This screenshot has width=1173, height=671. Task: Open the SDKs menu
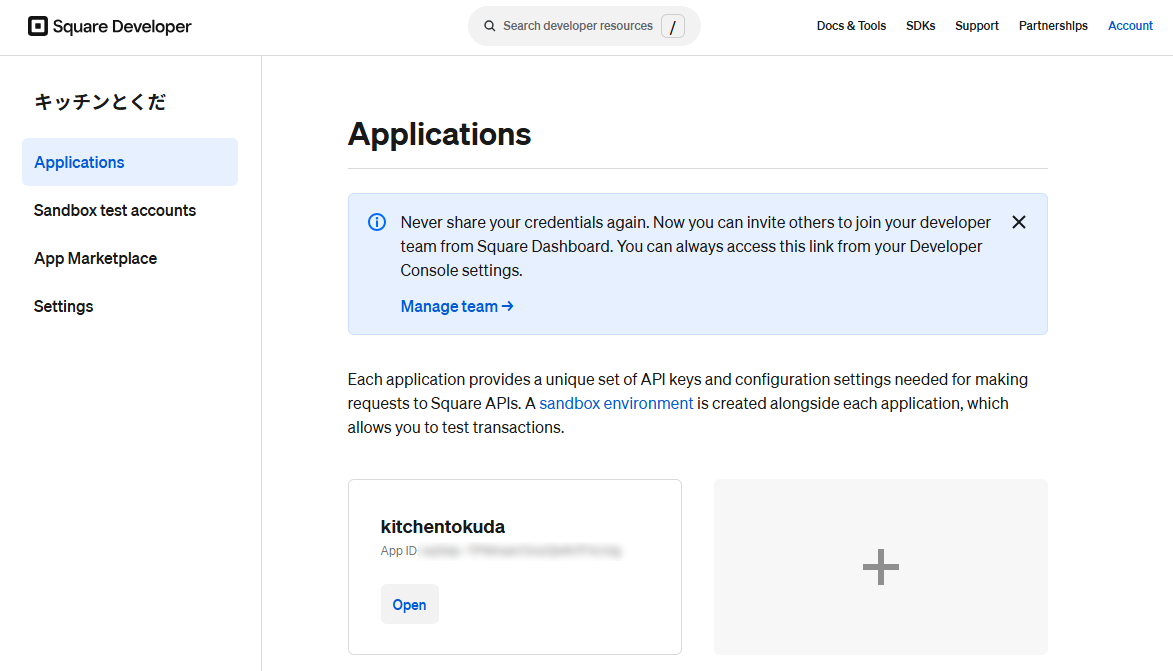[920, 26]
